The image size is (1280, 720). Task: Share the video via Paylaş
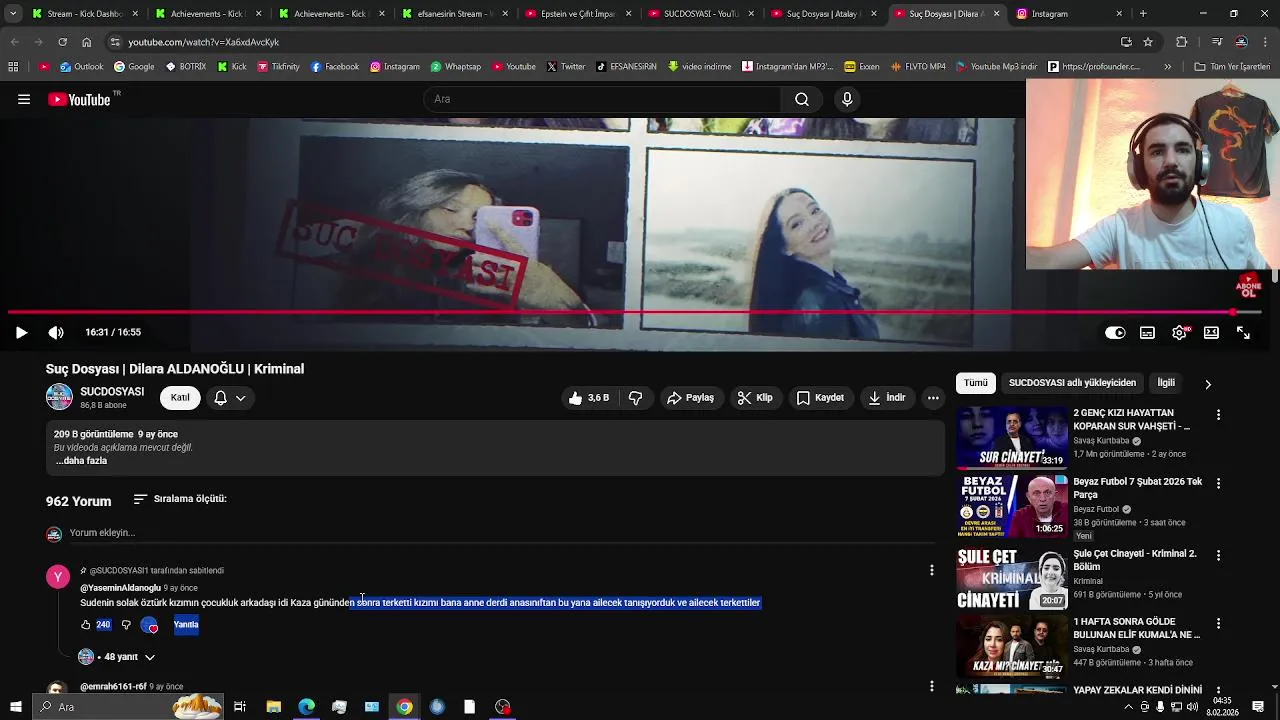click(x=690, y=398)
